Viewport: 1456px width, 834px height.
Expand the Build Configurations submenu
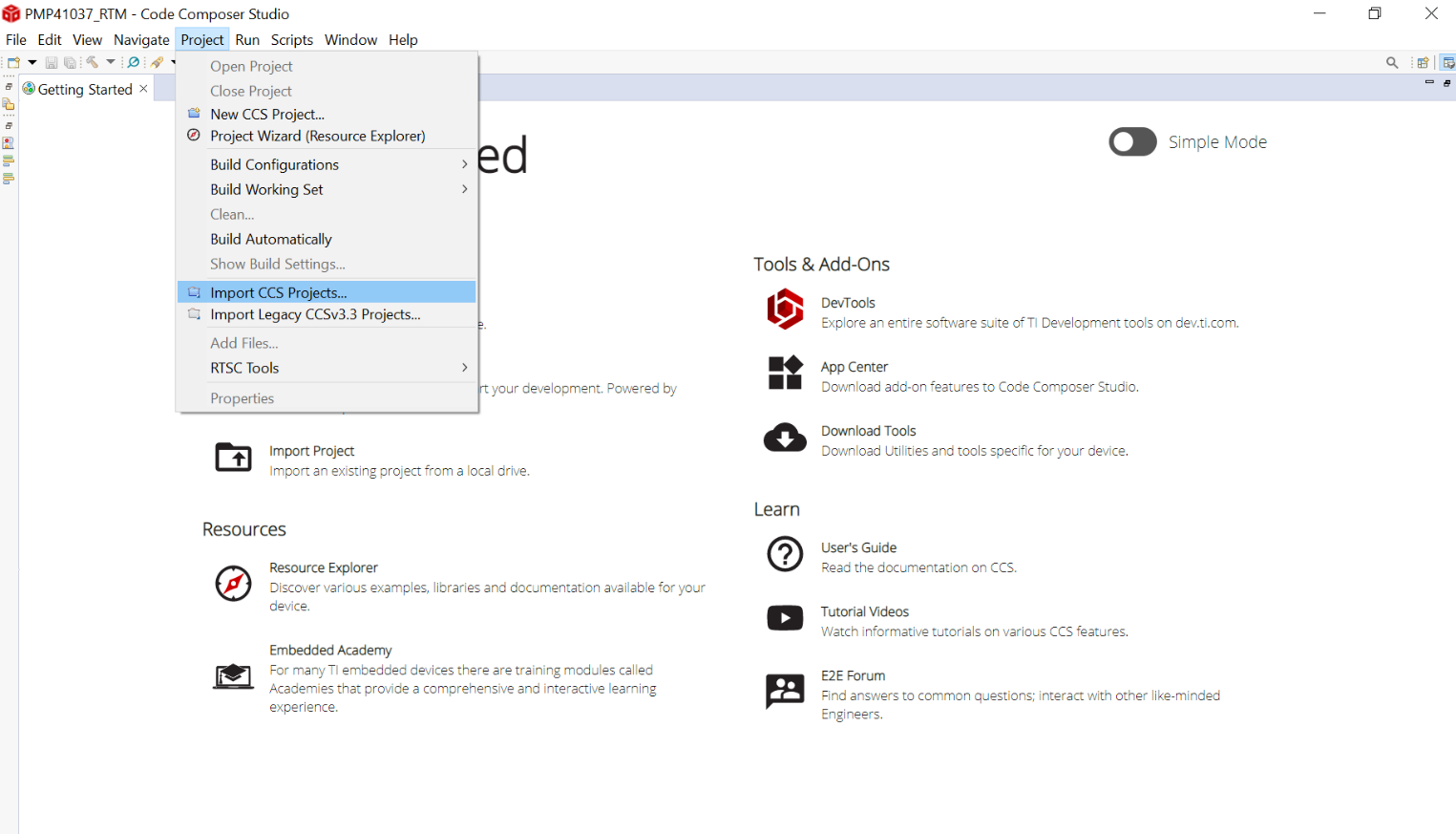[x=327, y=164]
